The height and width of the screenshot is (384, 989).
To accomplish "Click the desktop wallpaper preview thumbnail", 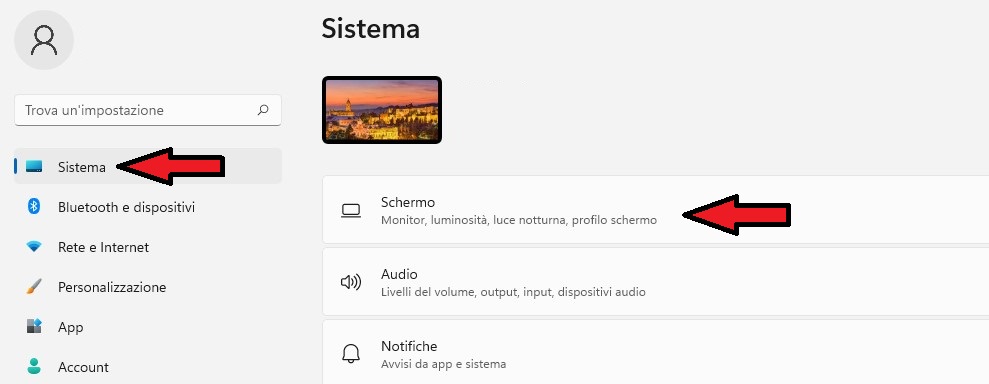I will pyautogui.click(x=382, y=110).
